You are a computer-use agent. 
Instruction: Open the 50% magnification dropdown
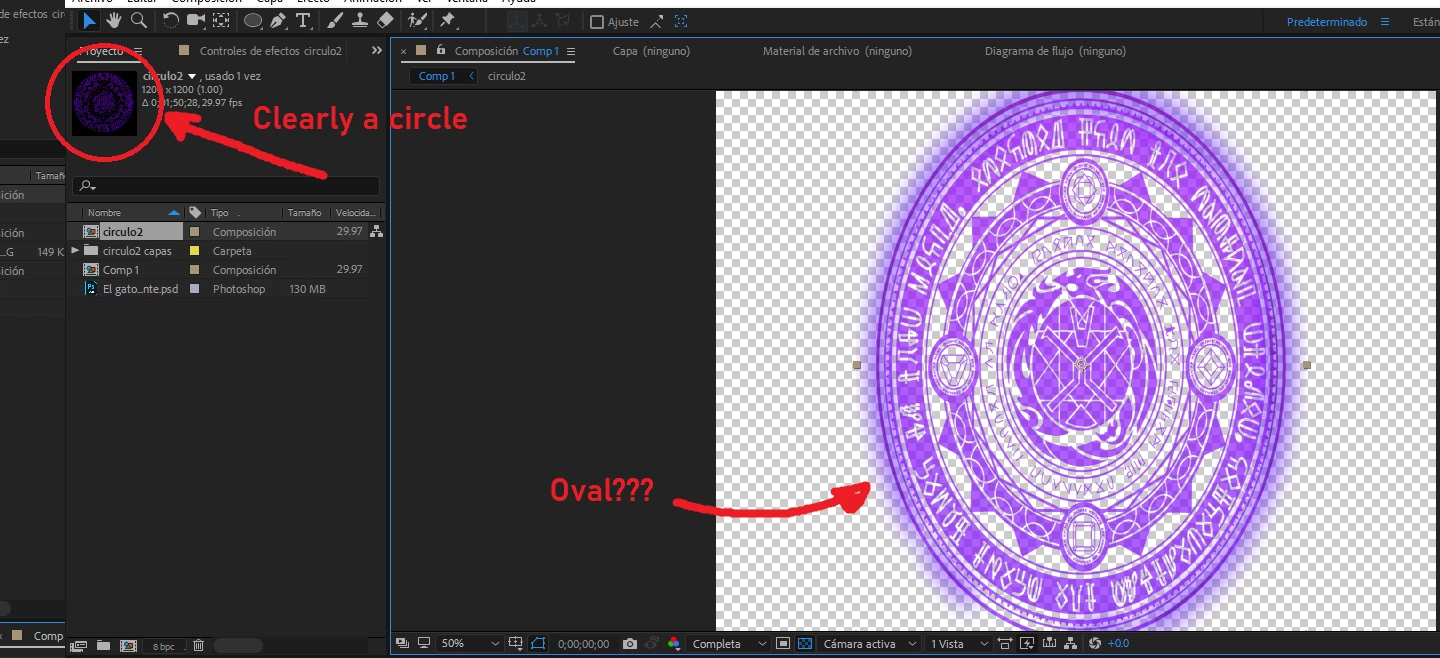tap(469, 644)
